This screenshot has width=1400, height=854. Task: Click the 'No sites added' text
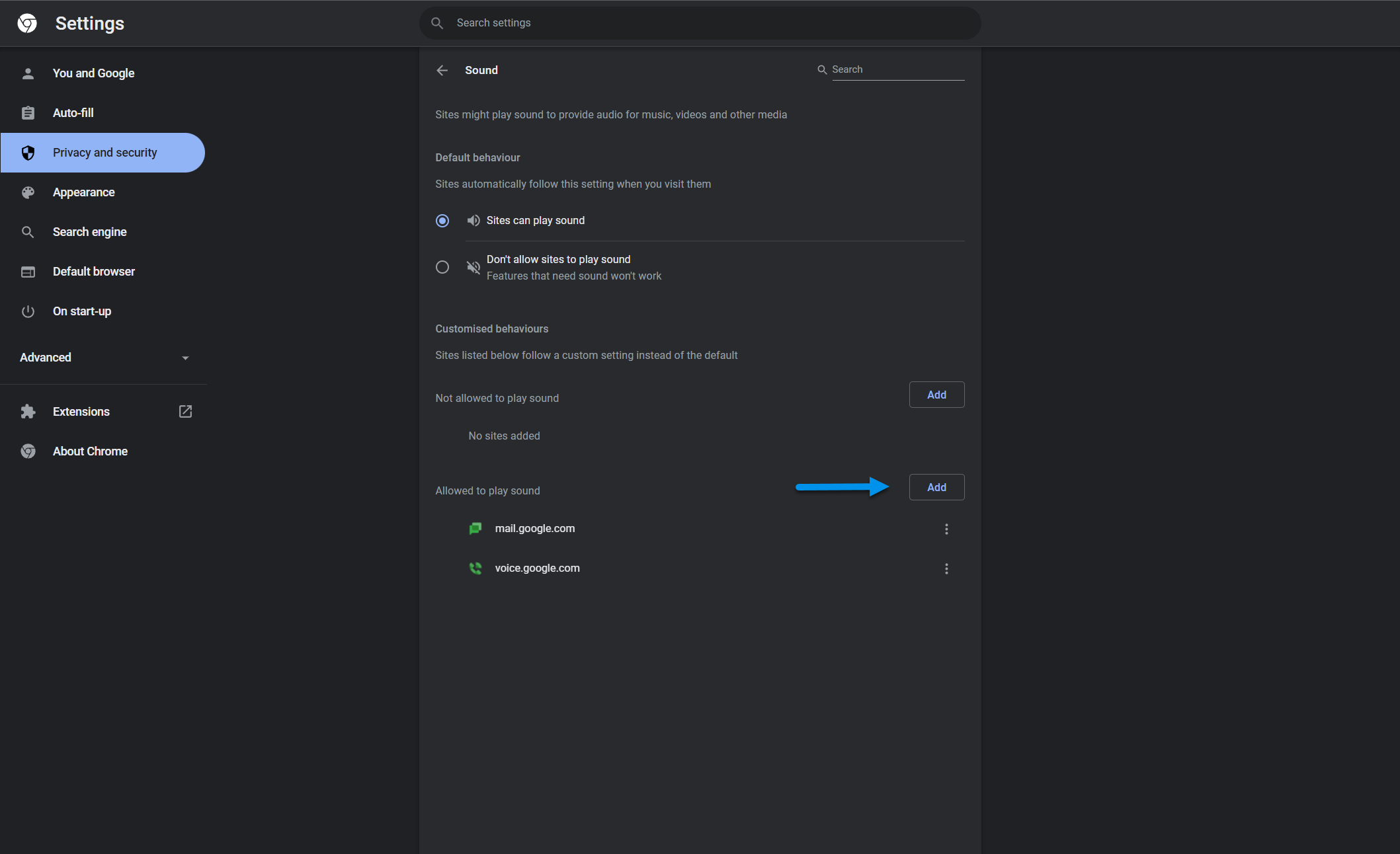504,436
